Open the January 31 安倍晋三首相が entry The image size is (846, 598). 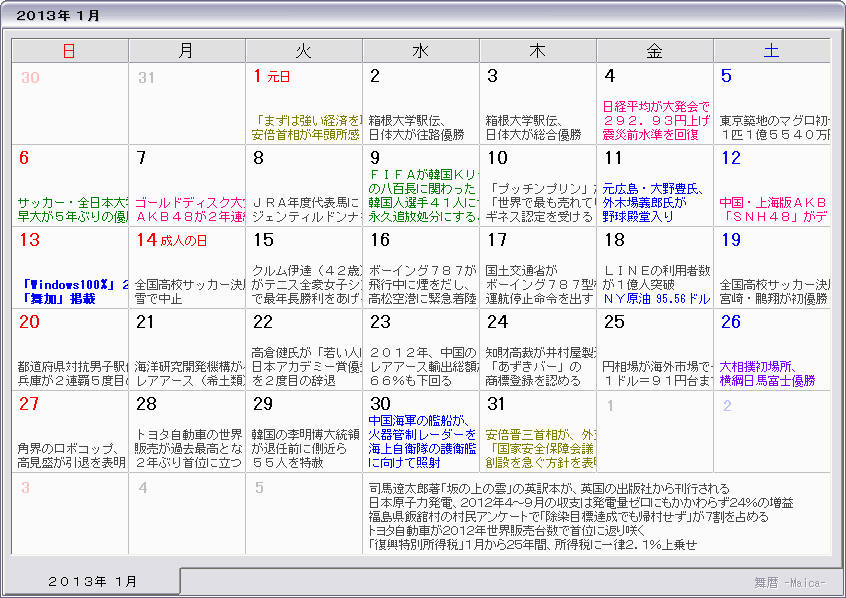coord(541,449)
